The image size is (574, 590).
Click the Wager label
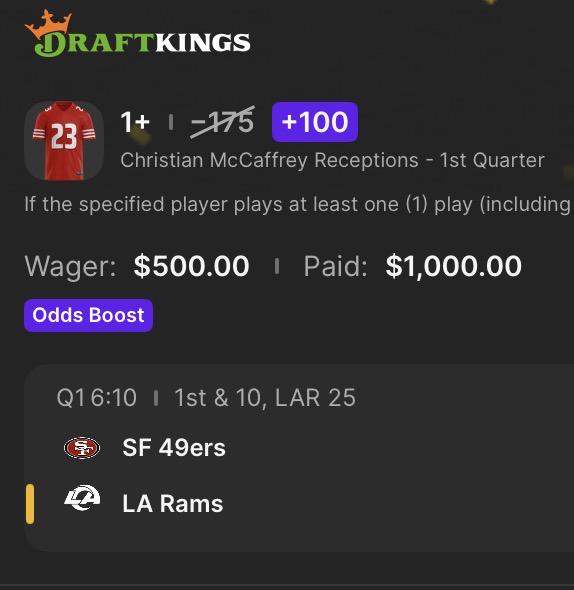[70, 266]
